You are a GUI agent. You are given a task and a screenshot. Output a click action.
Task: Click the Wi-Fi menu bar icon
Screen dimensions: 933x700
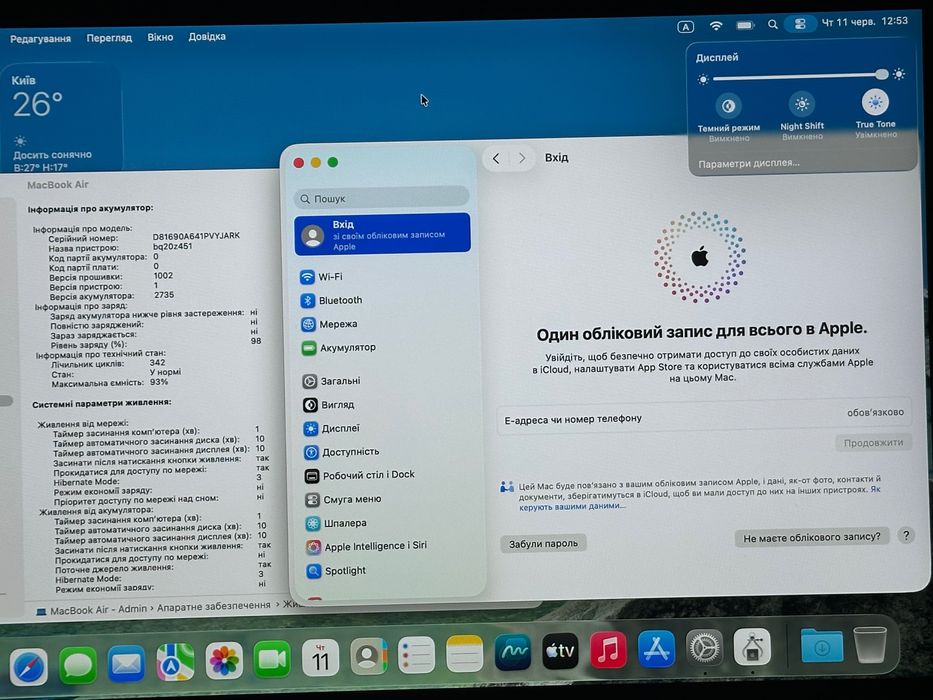tap(716, 26)
